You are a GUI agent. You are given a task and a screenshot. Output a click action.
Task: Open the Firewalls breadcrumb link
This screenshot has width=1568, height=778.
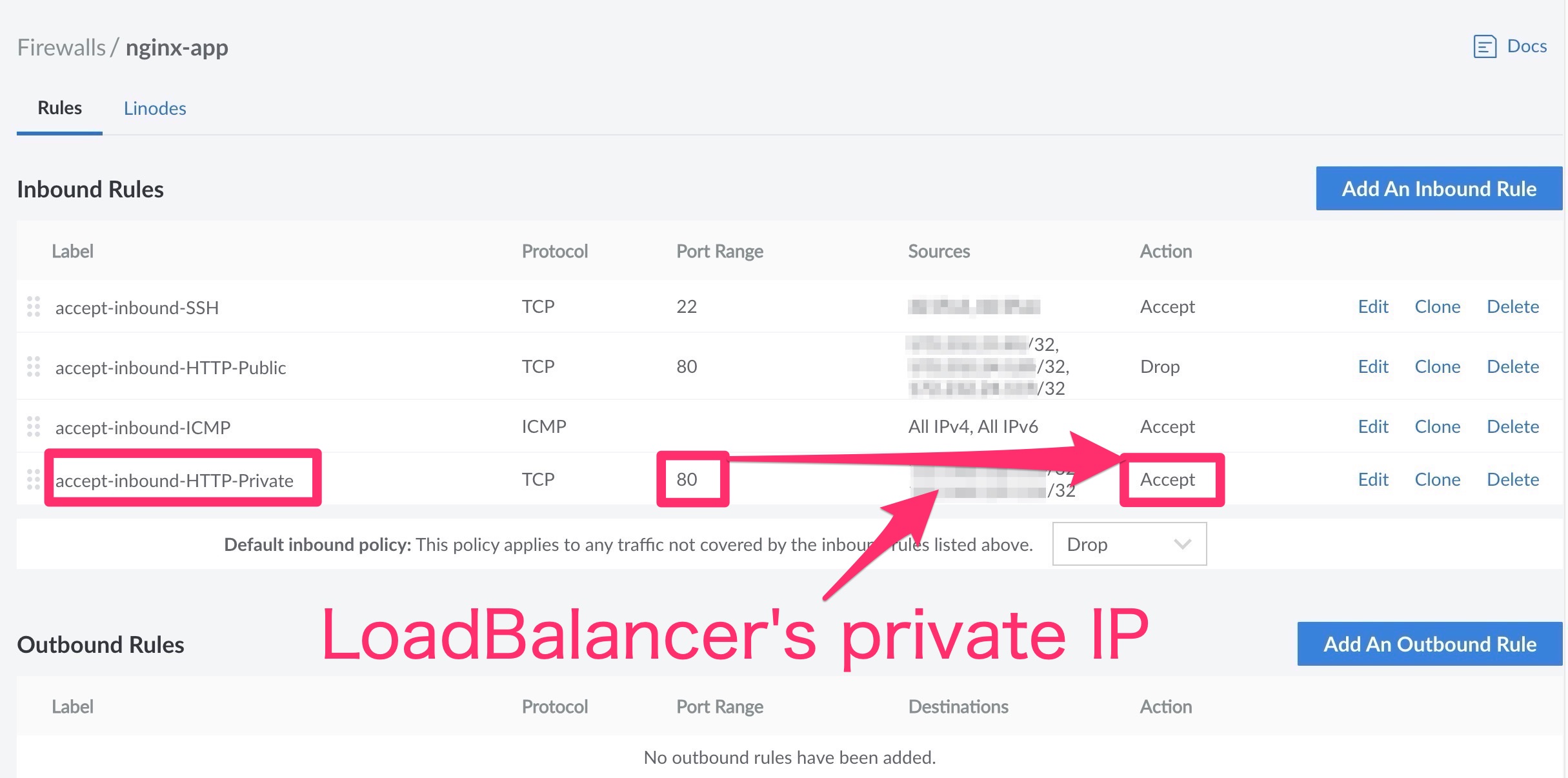(x=61, y=46)
